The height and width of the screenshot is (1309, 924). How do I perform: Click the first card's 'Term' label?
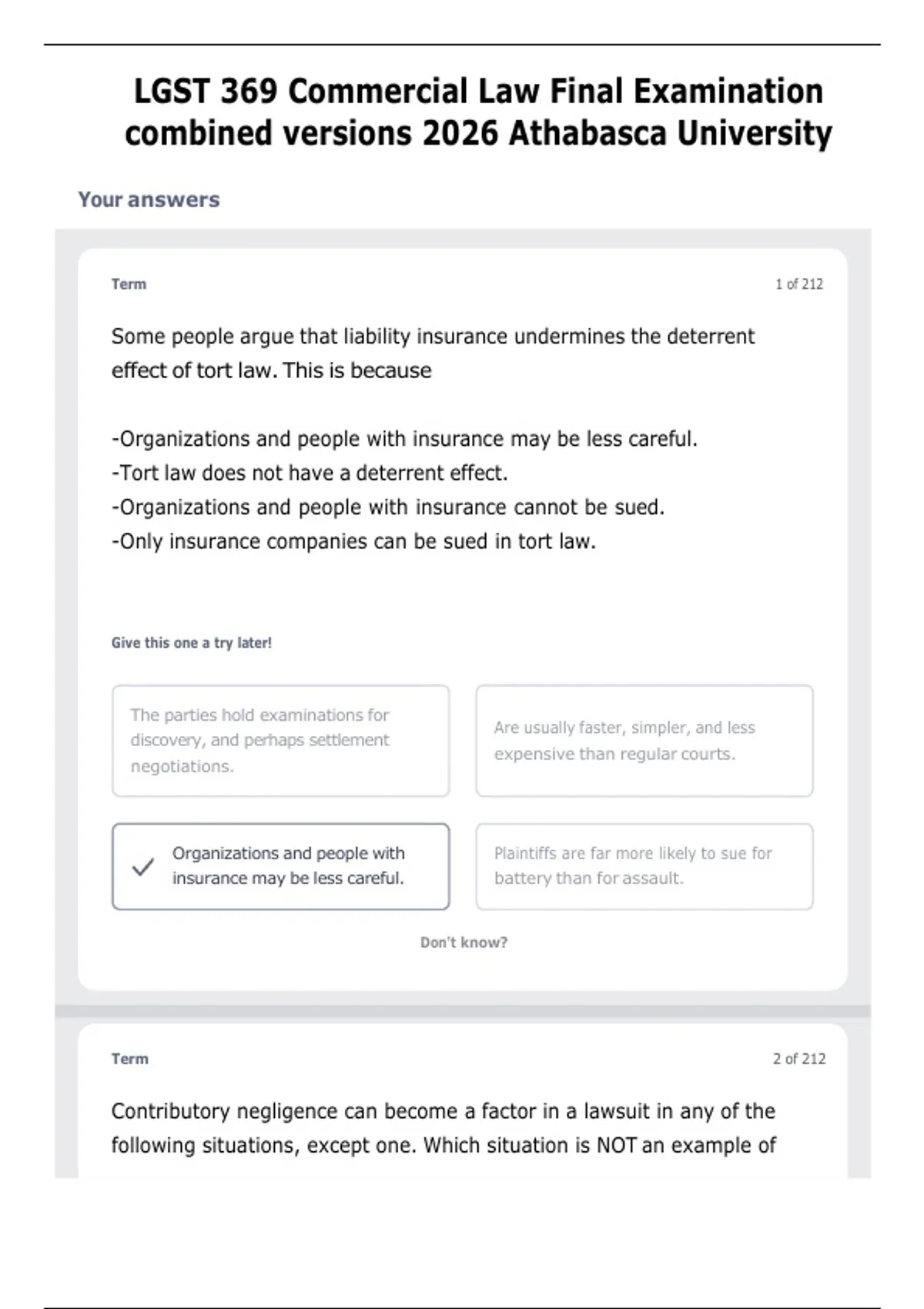click(129, 284)
